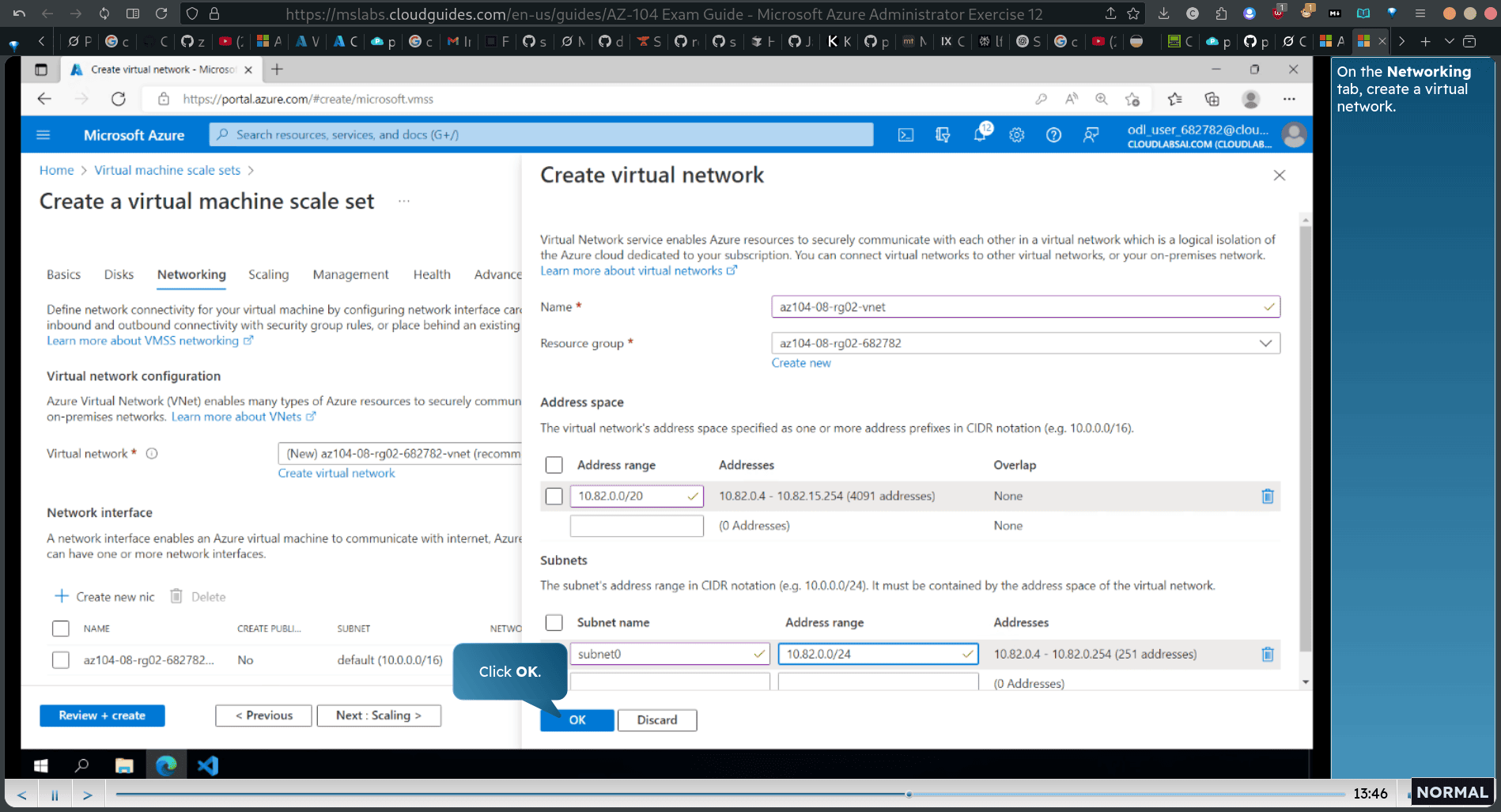Screen dimensions: 1501x812
Task: Close the Create virtual network pane
Action: (1280, 176)
